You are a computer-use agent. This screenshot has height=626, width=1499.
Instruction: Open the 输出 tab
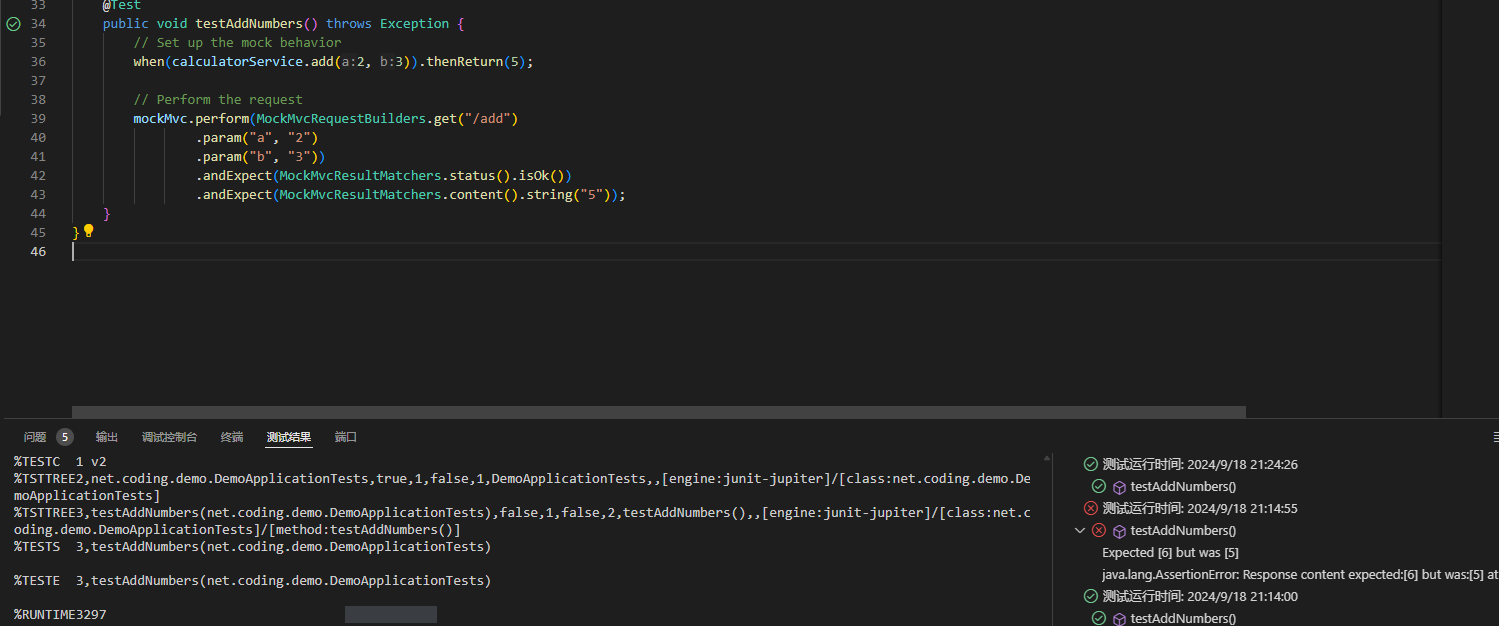click(107, 437)
